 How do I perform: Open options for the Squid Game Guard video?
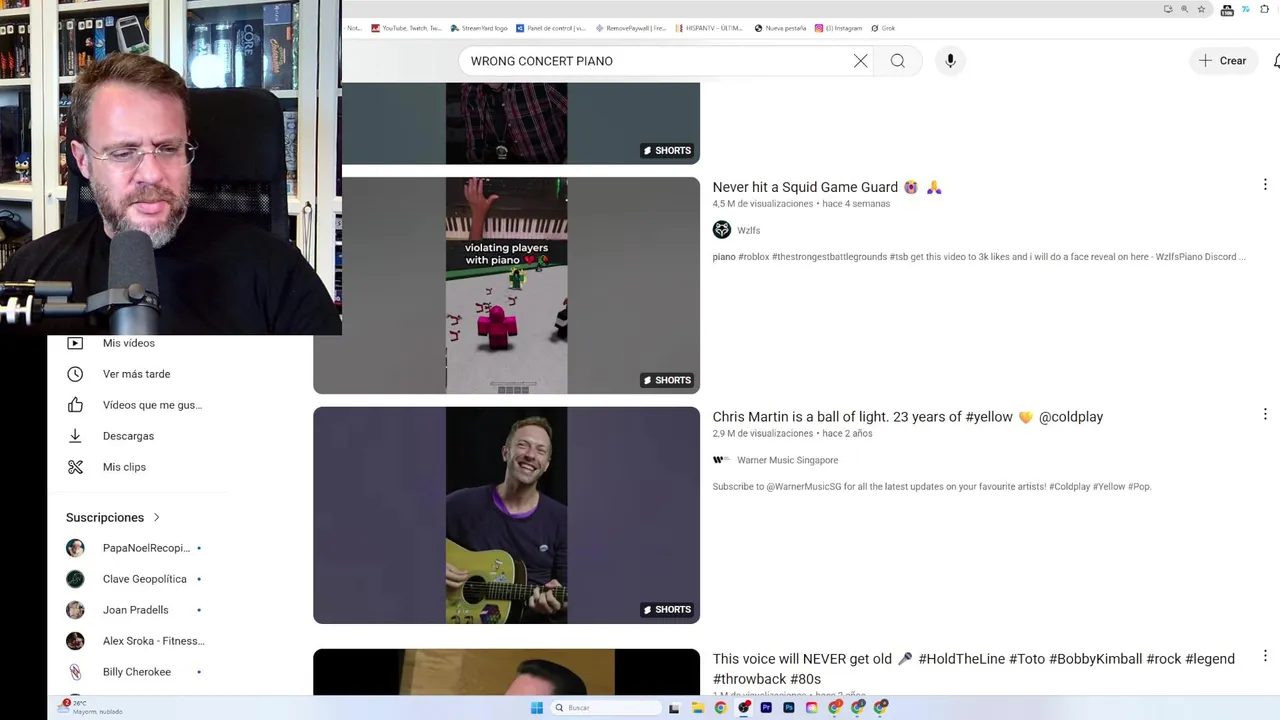[x=1265, y=185]
